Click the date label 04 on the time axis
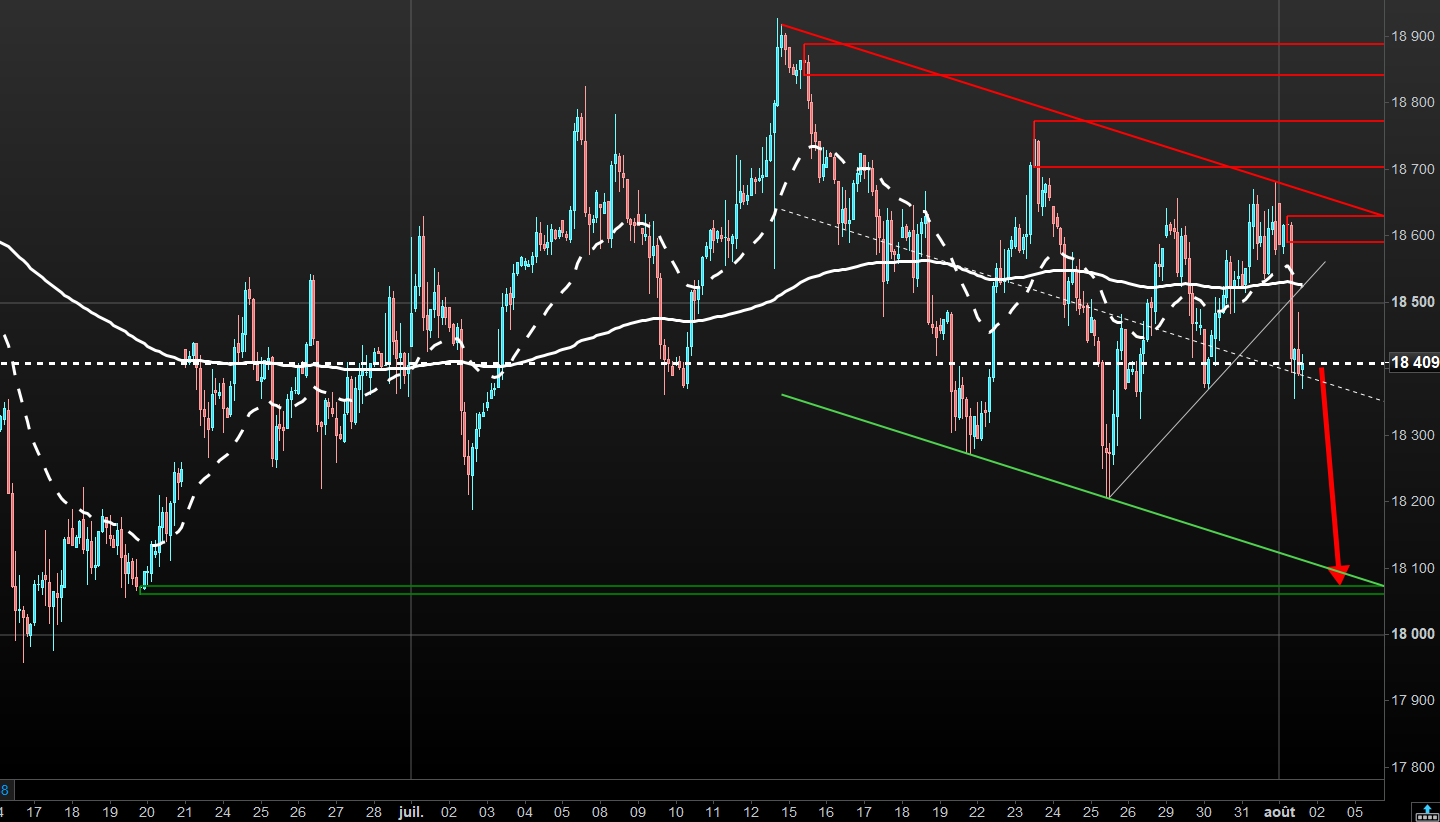The image size is (1440, 822). 525,811
